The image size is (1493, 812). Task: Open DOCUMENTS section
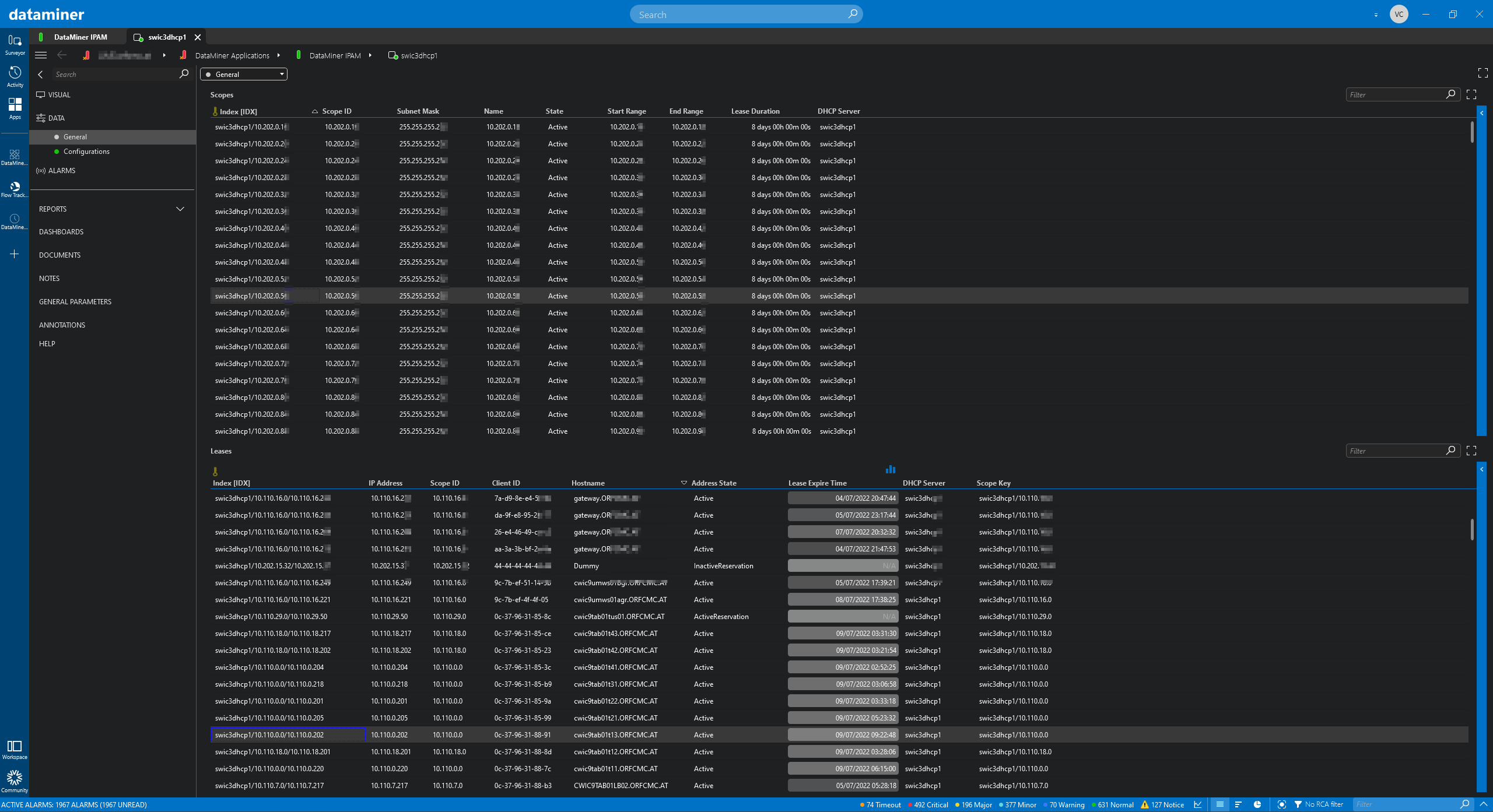pos(59,255)
